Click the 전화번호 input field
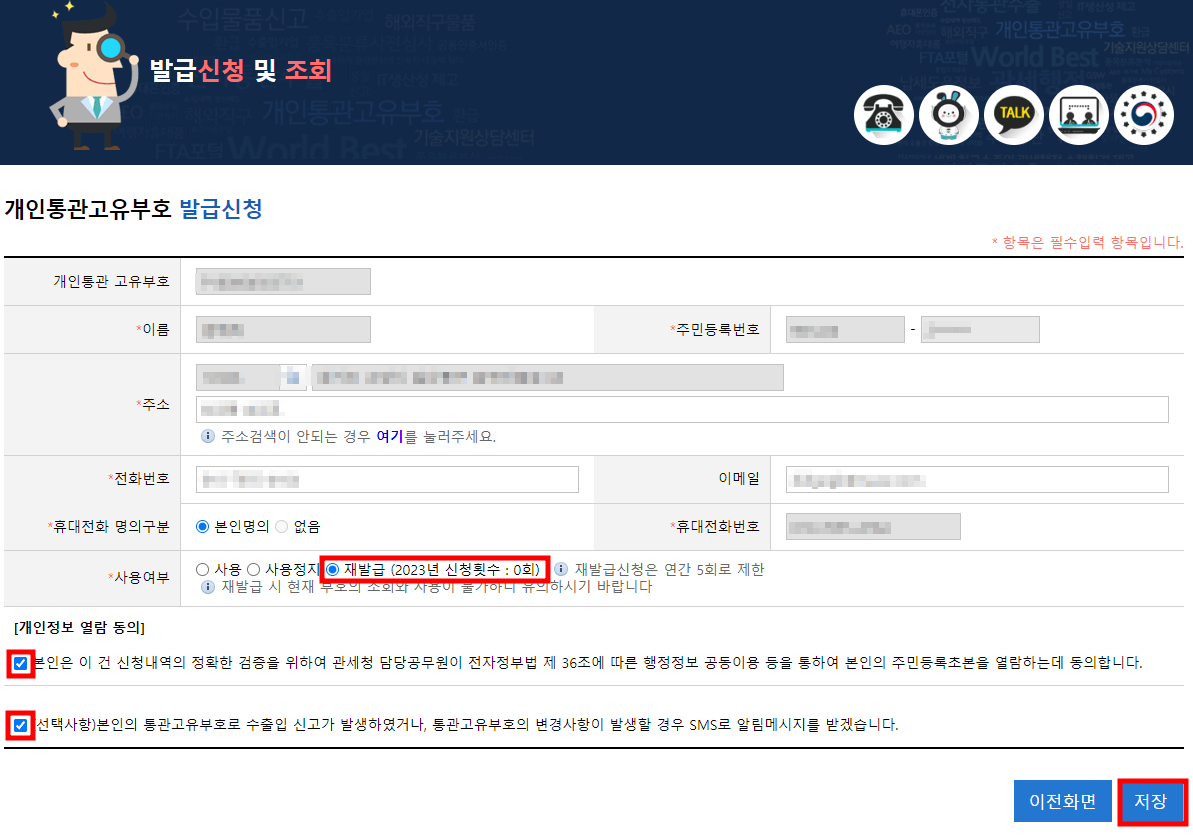 [x=387, y=480]
